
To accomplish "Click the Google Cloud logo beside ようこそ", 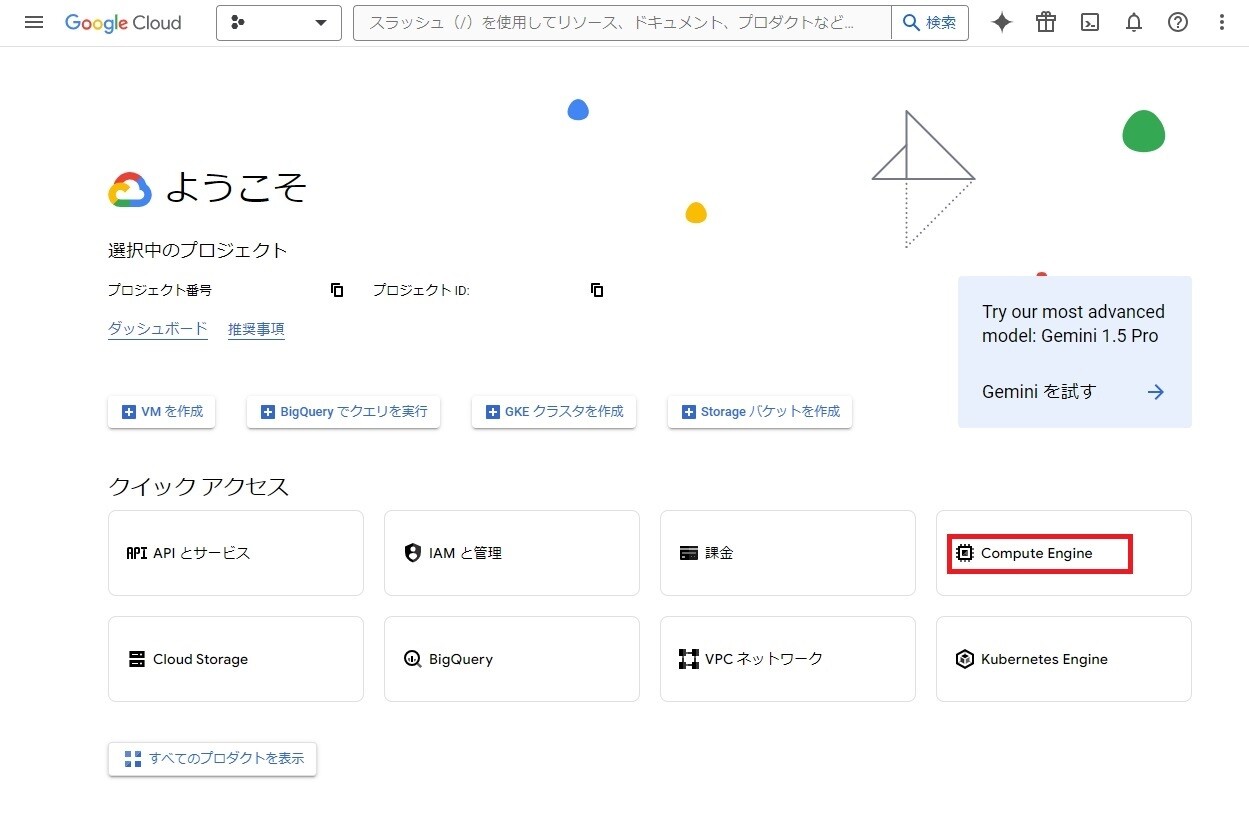I will [130, 189].
